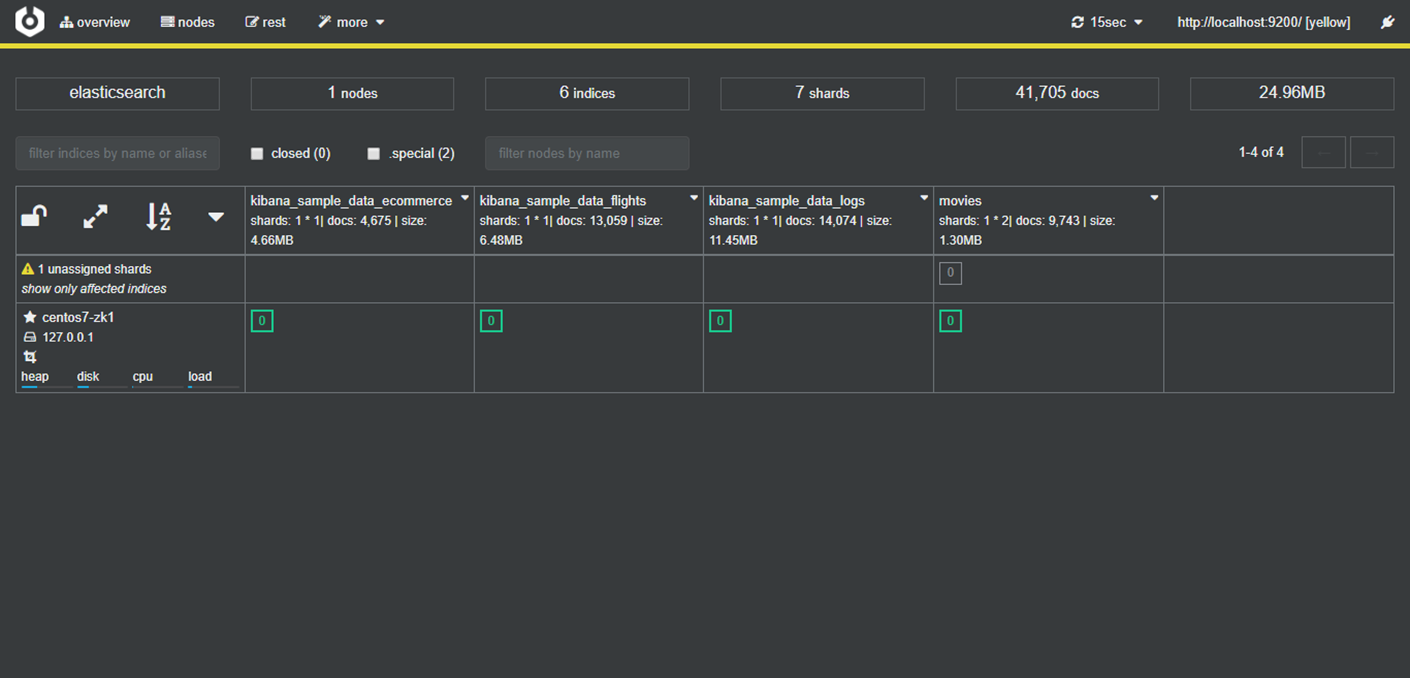Expand the more menu
Viewport: 1410px width, 678px height.
point(351,22)
